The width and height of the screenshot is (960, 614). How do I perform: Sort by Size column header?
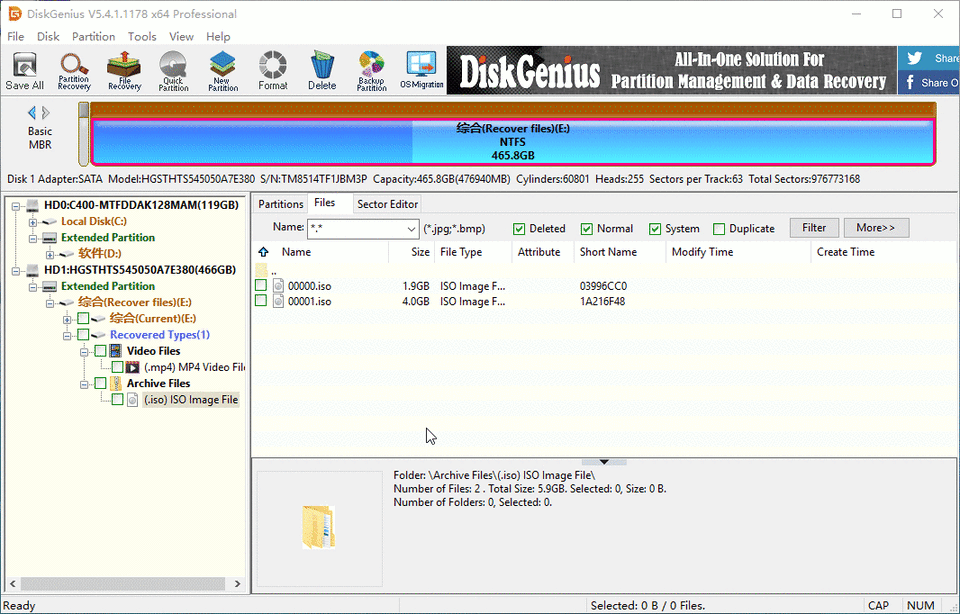(x=411, y=252)
